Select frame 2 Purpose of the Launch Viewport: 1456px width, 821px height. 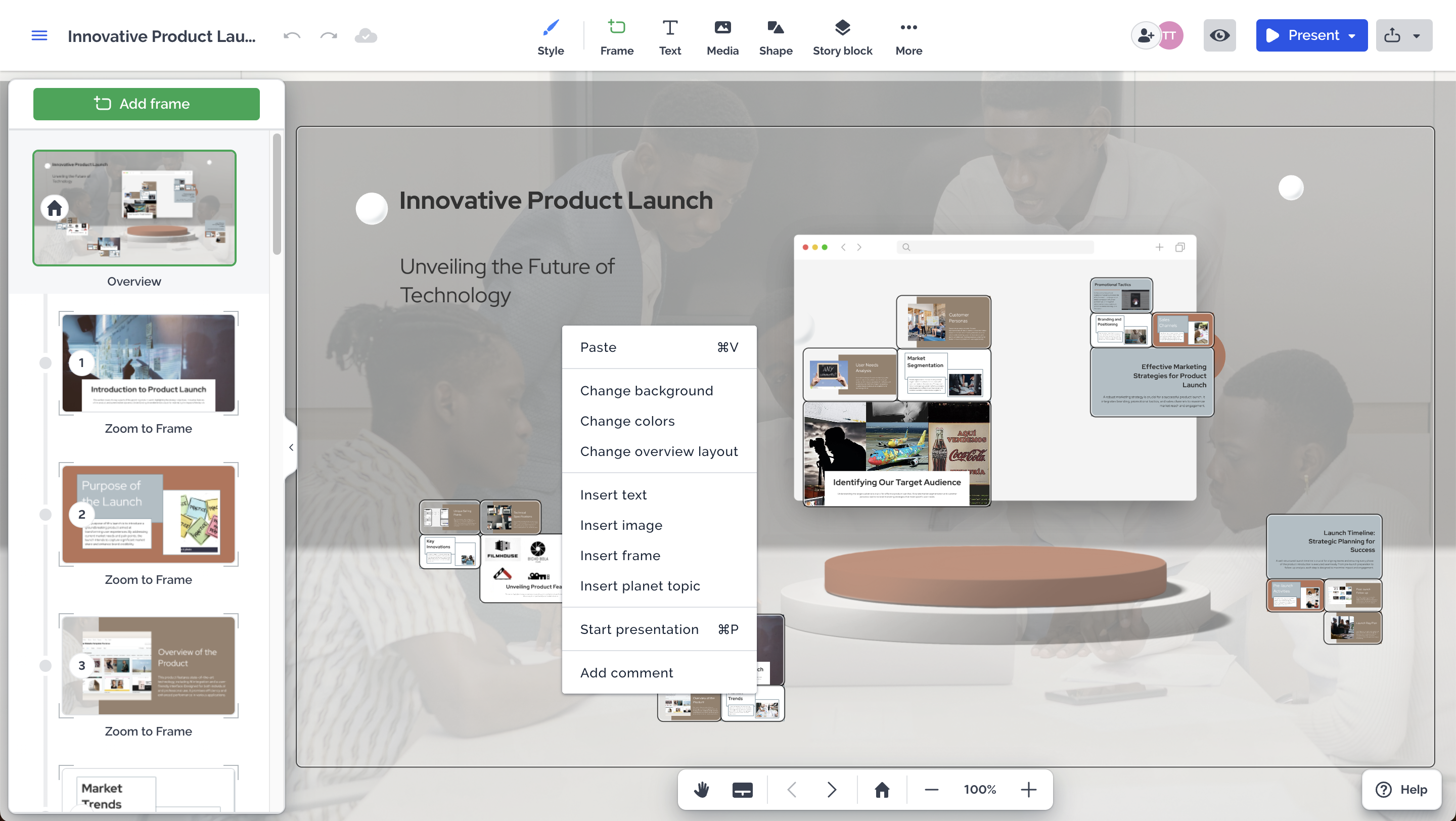point(149,514)
